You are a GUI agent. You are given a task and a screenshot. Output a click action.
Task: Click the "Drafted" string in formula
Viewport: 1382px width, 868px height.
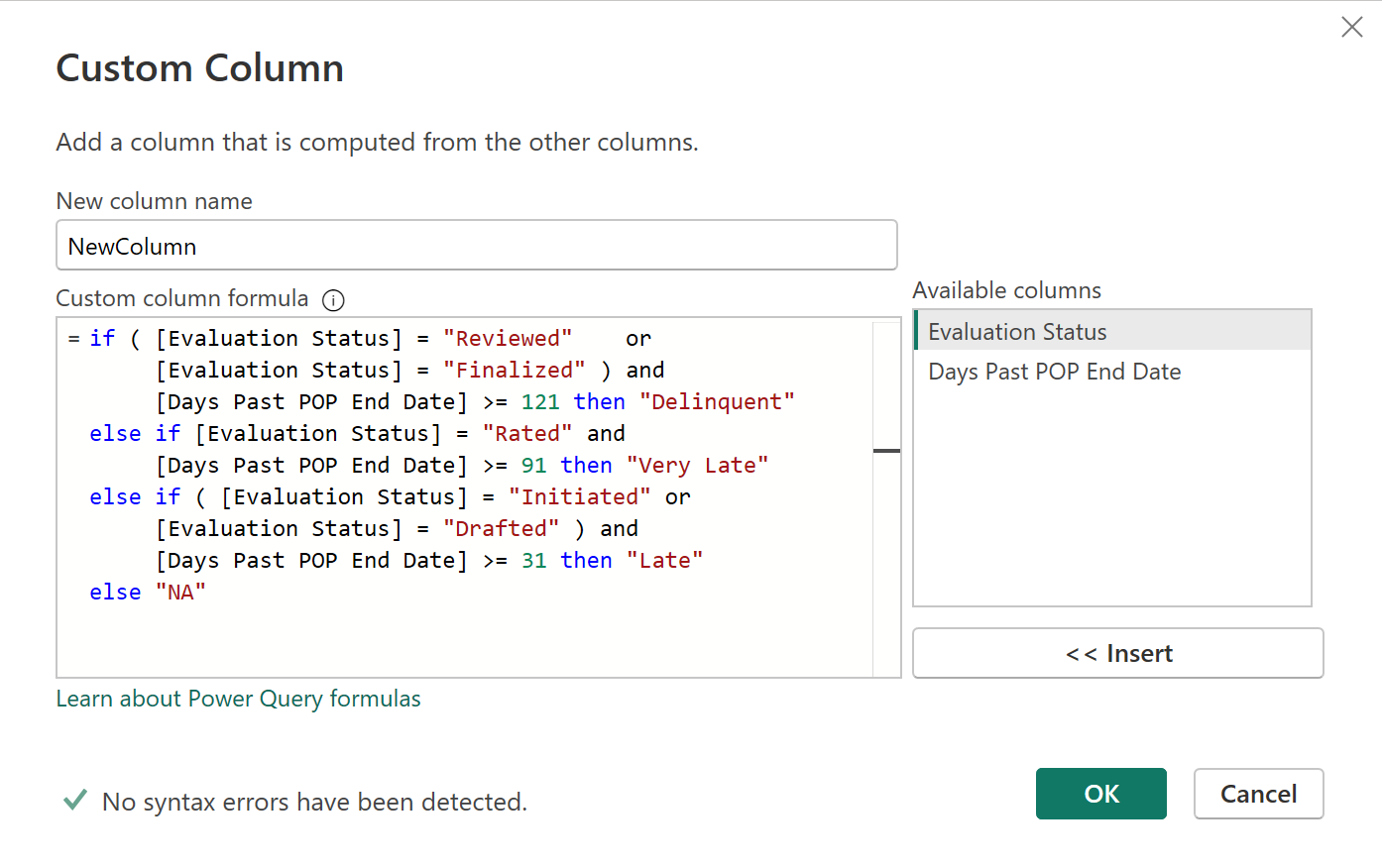pyautogui.click(x=502, y=528)
